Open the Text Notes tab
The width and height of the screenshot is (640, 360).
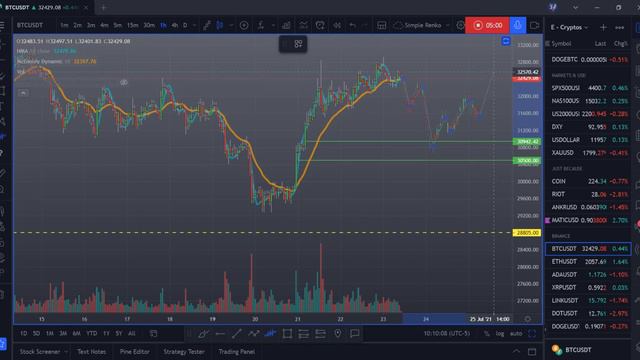point(91,351)
